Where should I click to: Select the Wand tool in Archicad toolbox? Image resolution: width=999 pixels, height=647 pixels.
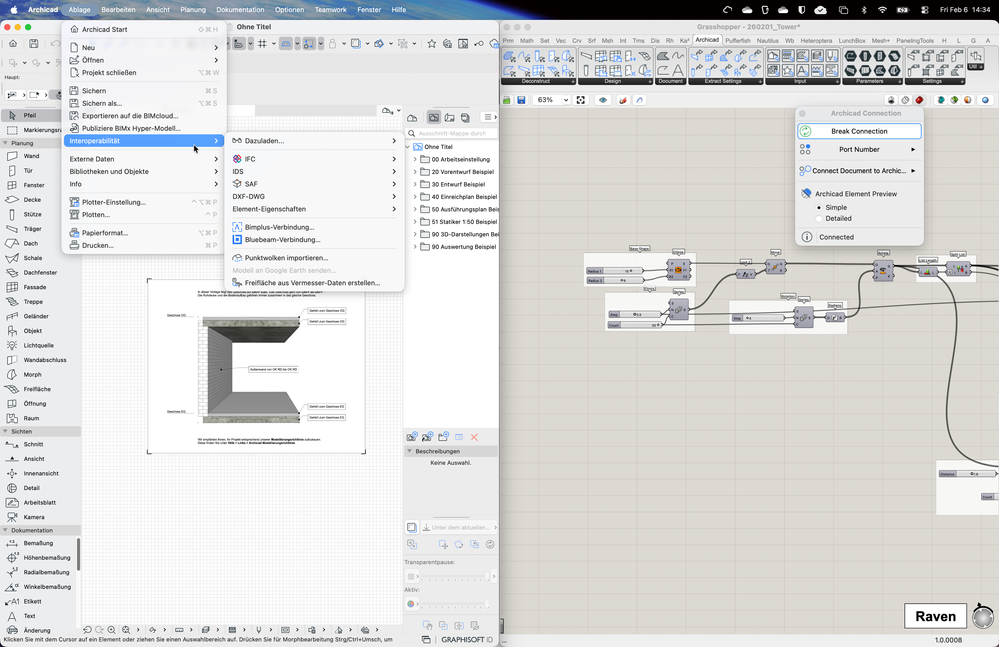pos(31,156)
